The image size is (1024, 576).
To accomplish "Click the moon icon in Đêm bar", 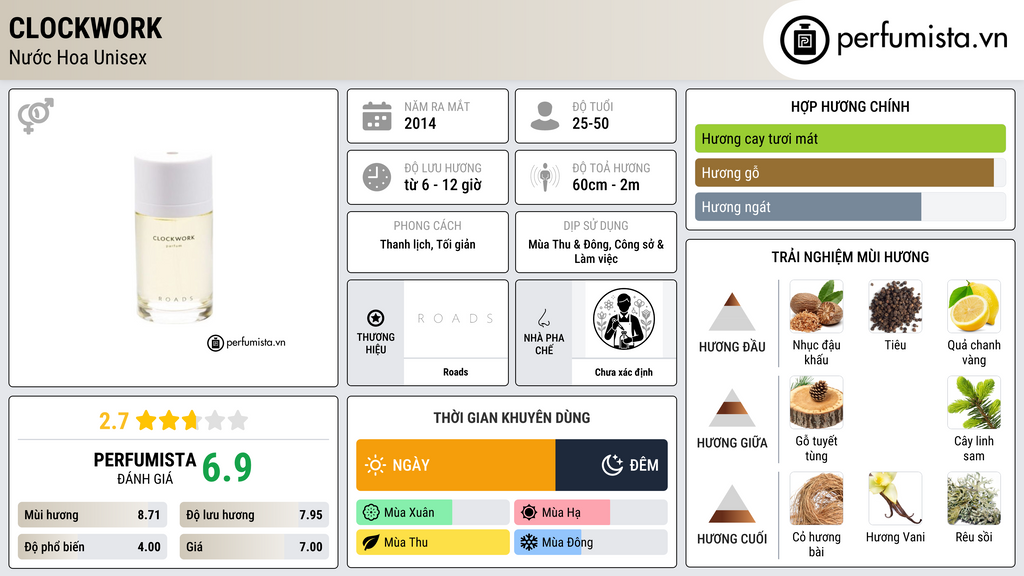I will [x=612, y=465].
